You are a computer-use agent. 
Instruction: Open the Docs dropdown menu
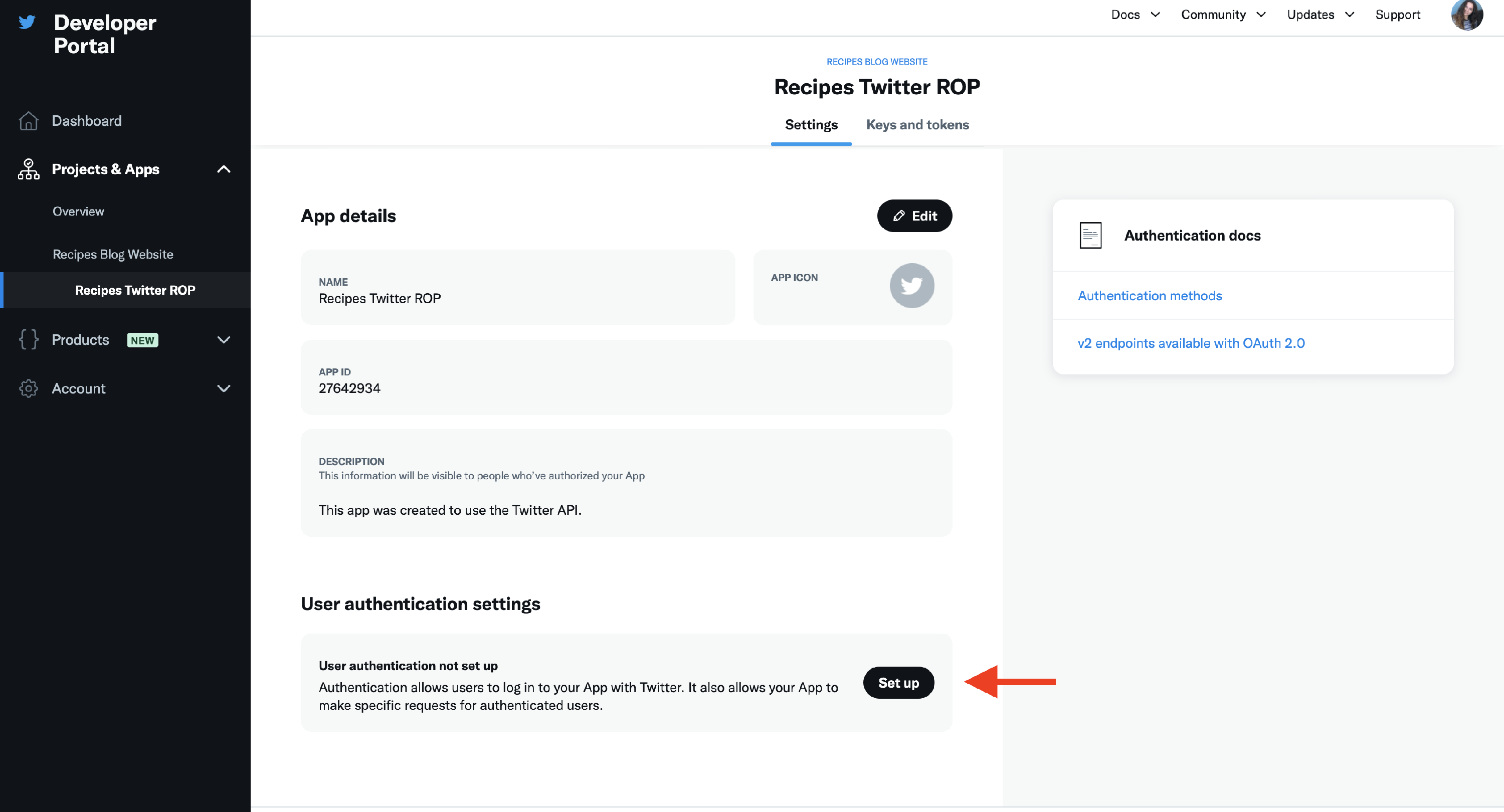point(1135,15)
